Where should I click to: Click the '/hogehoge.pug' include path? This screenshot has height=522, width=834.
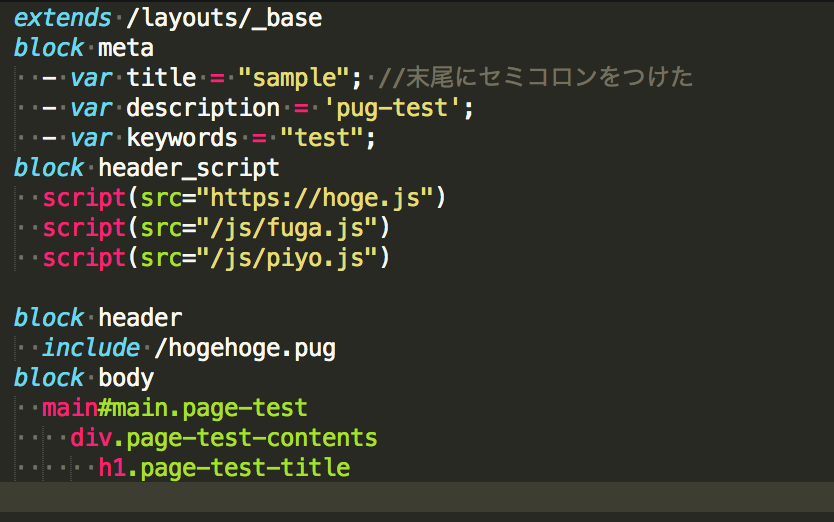point(245,349)
